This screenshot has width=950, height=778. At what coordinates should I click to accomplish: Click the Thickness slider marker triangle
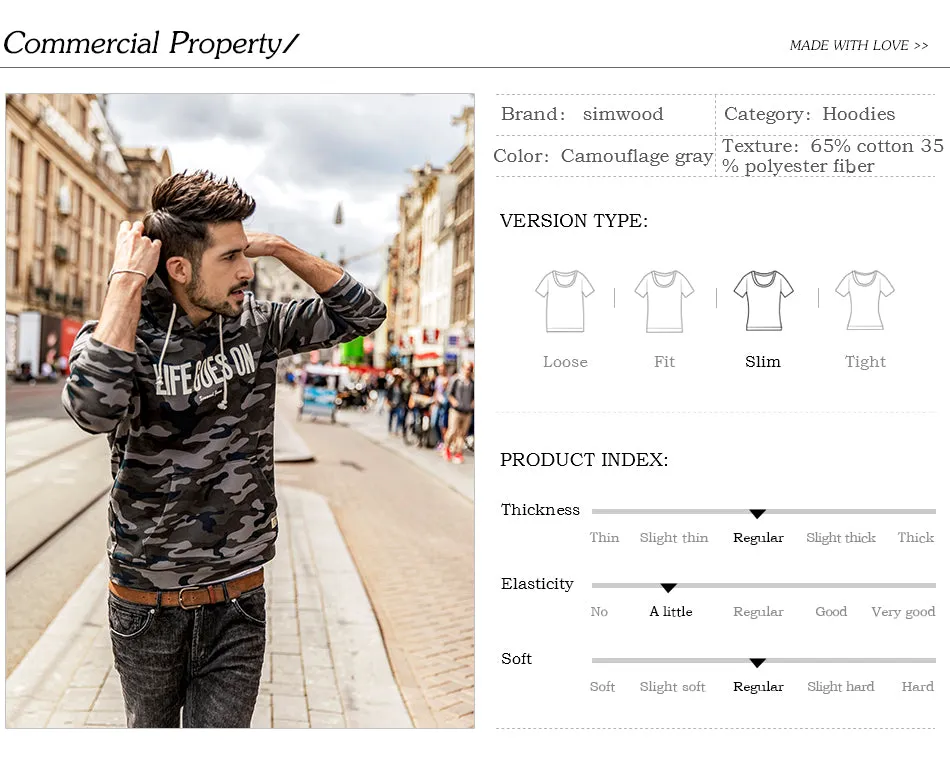757,514
